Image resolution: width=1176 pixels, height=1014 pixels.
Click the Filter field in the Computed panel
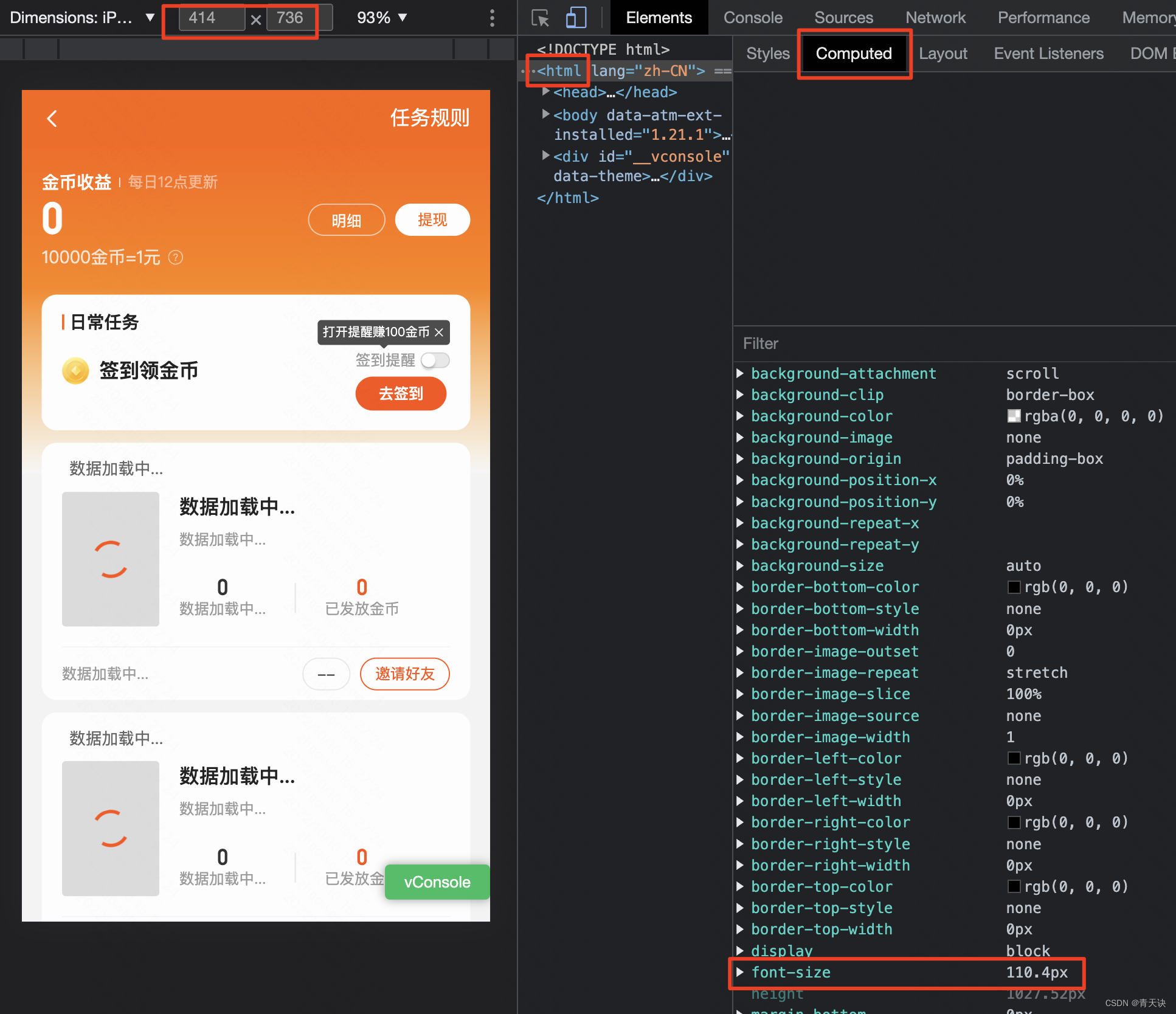[851, 343]
